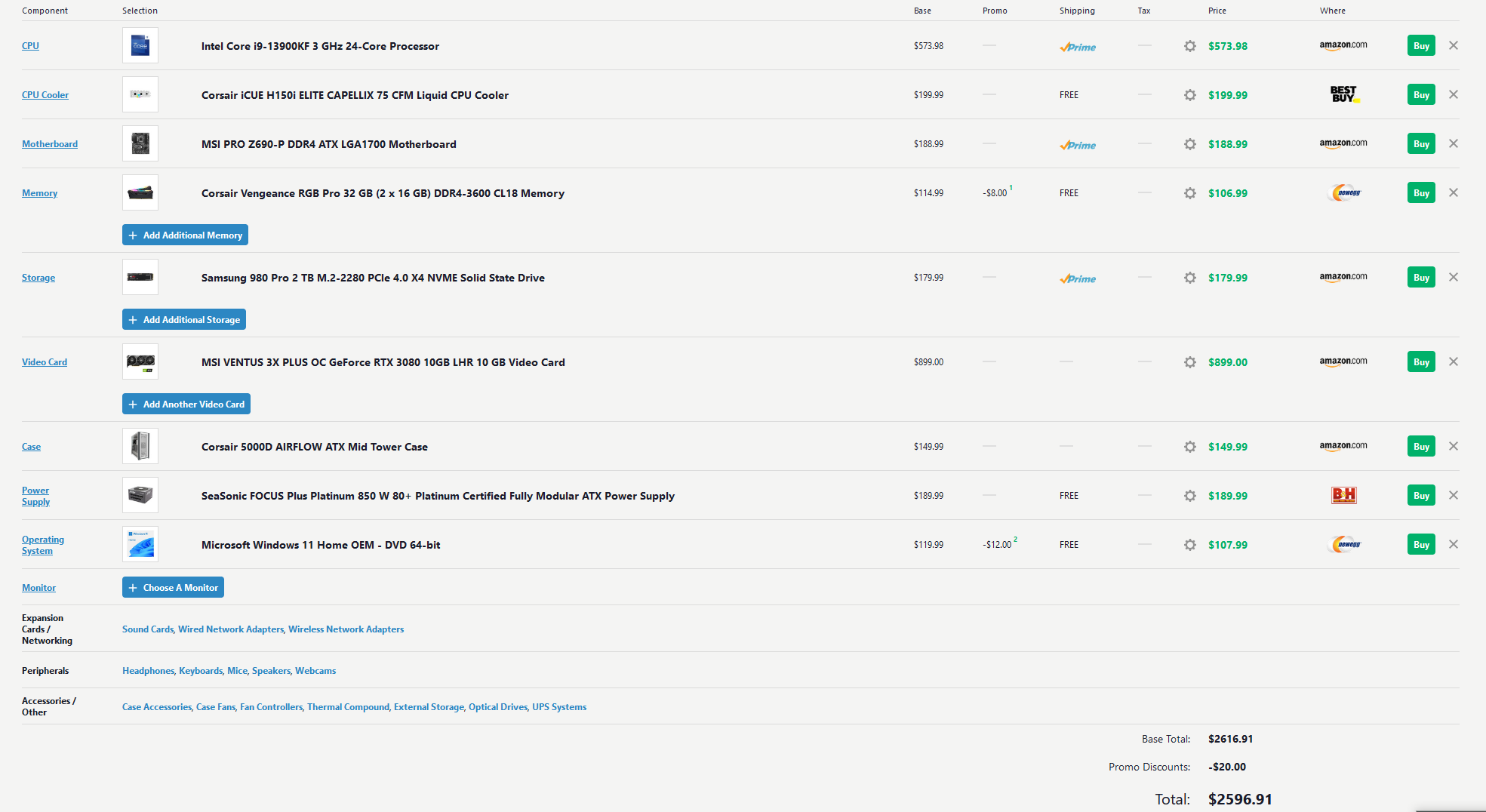The height and width of the screenshot is (812, 1486).
Task: Browse Headphones peripherals link
Action: (x=148, y=671)
